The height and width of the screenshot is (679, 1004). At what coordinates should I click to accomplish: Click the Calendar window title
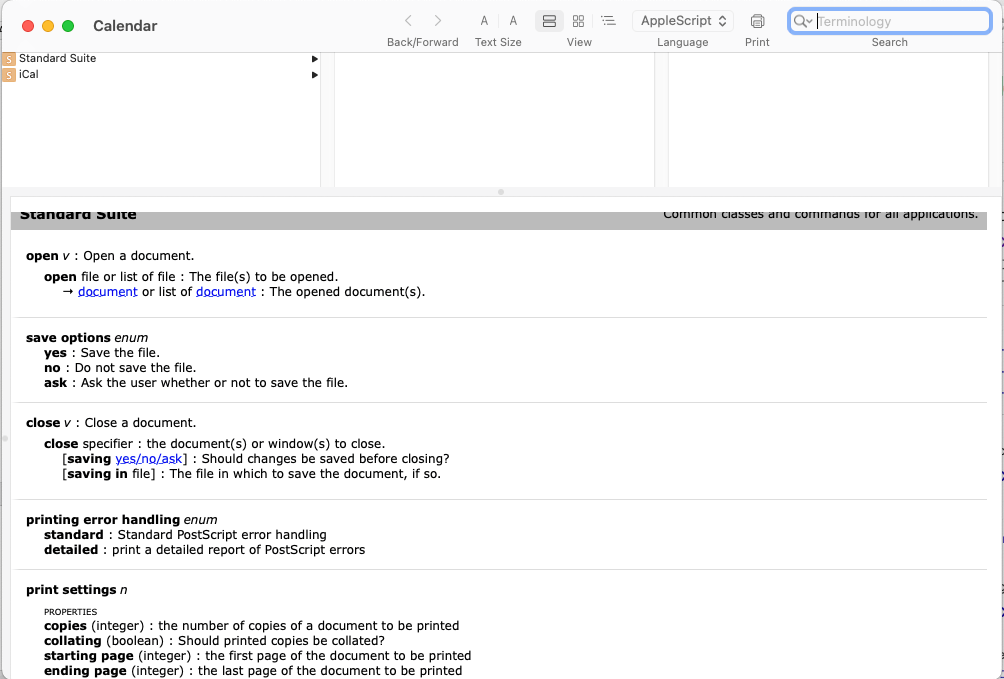pos(125,26)
